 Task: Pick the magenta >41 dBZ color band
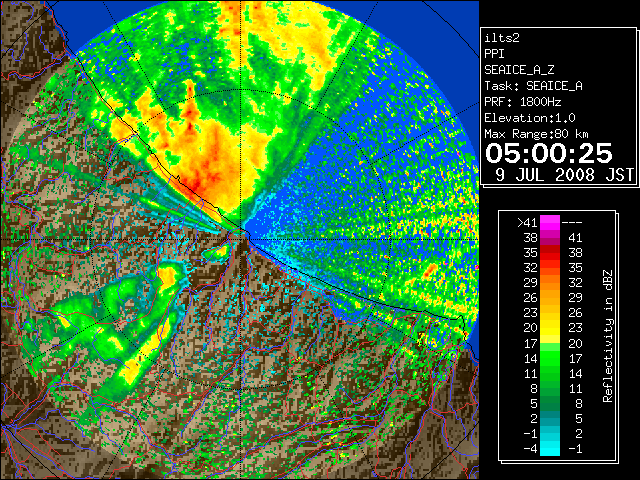click(x=550, y=222)
